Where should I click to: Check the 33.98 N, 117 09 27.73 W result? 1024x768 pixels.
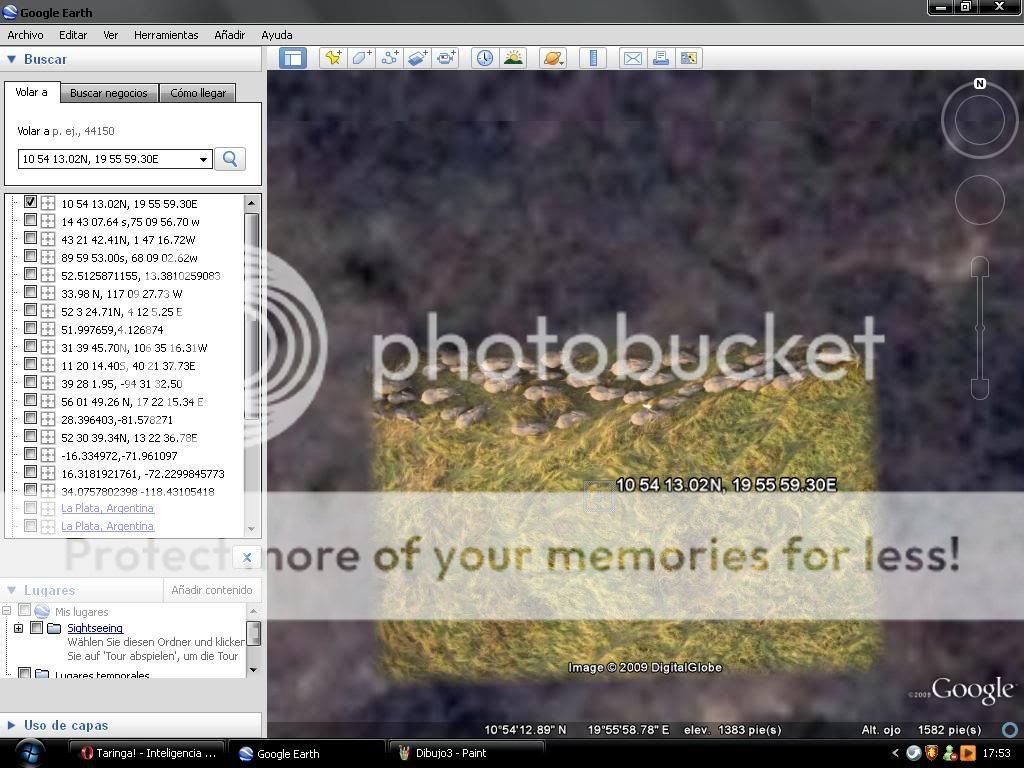point(30,293)
